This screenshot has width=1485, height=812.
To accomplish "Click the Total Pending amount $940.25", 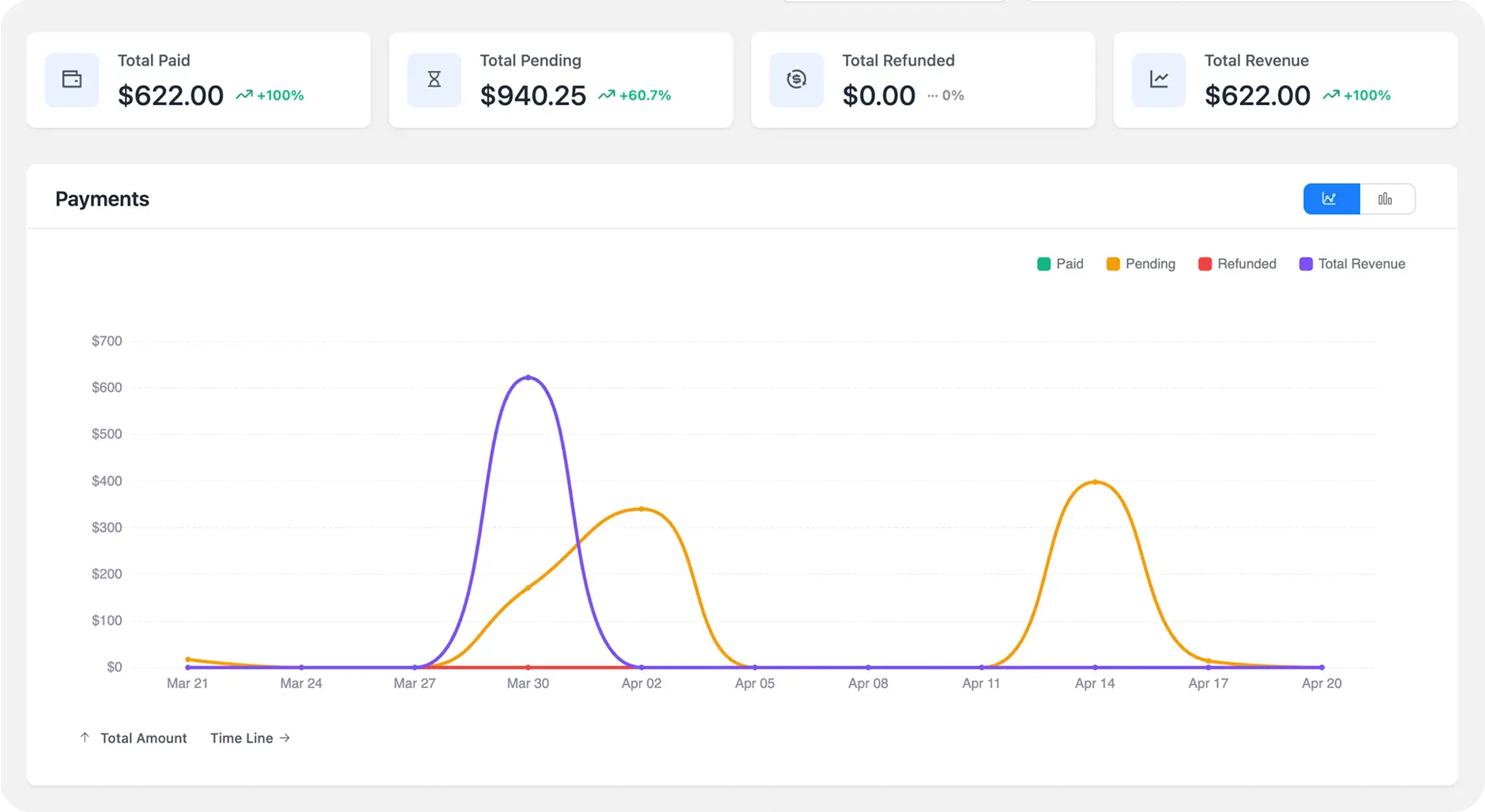I will 533,96.
